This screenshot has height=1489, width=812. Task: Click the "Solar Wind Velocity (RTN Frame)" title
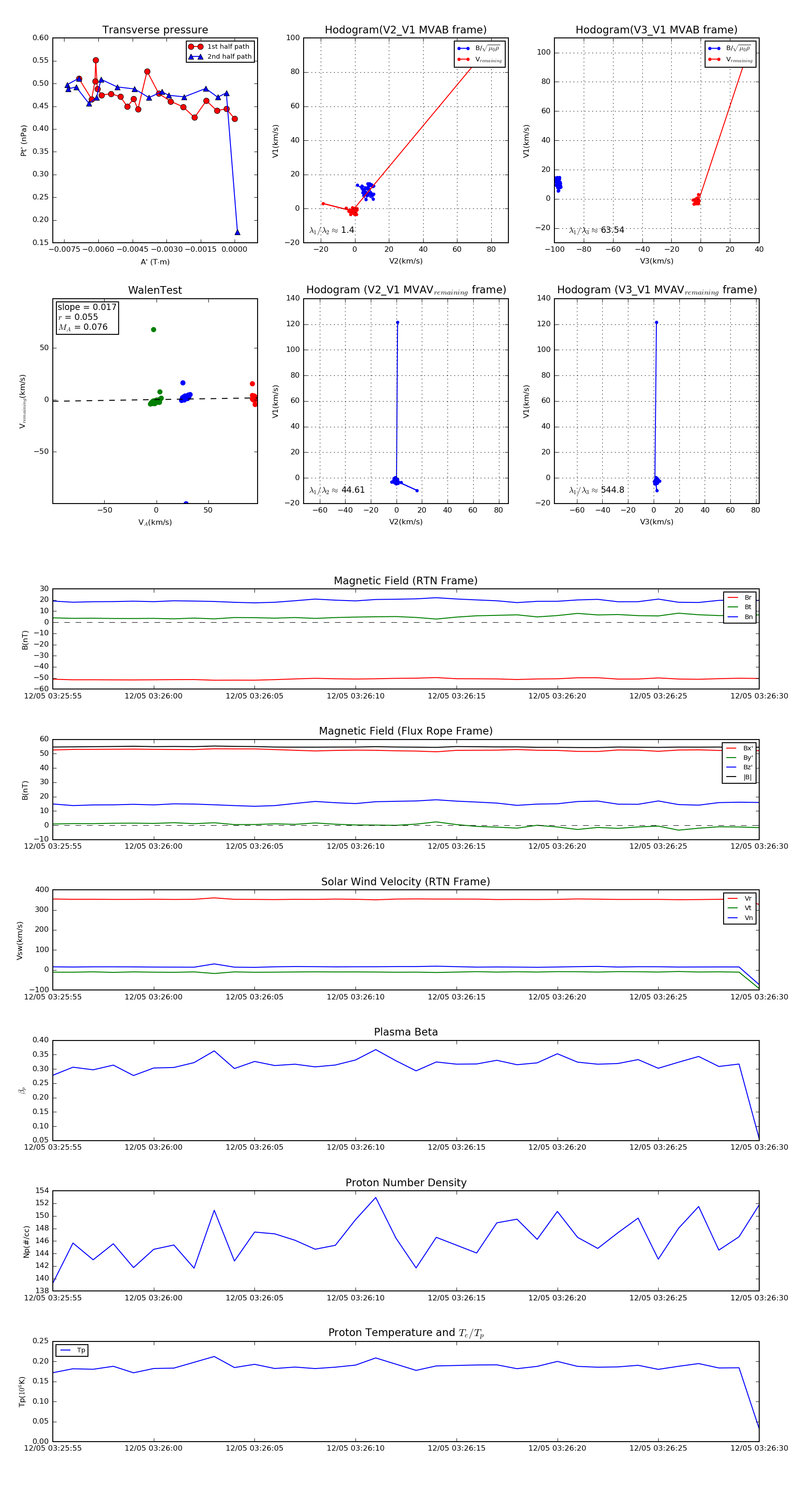coord(406,882)
